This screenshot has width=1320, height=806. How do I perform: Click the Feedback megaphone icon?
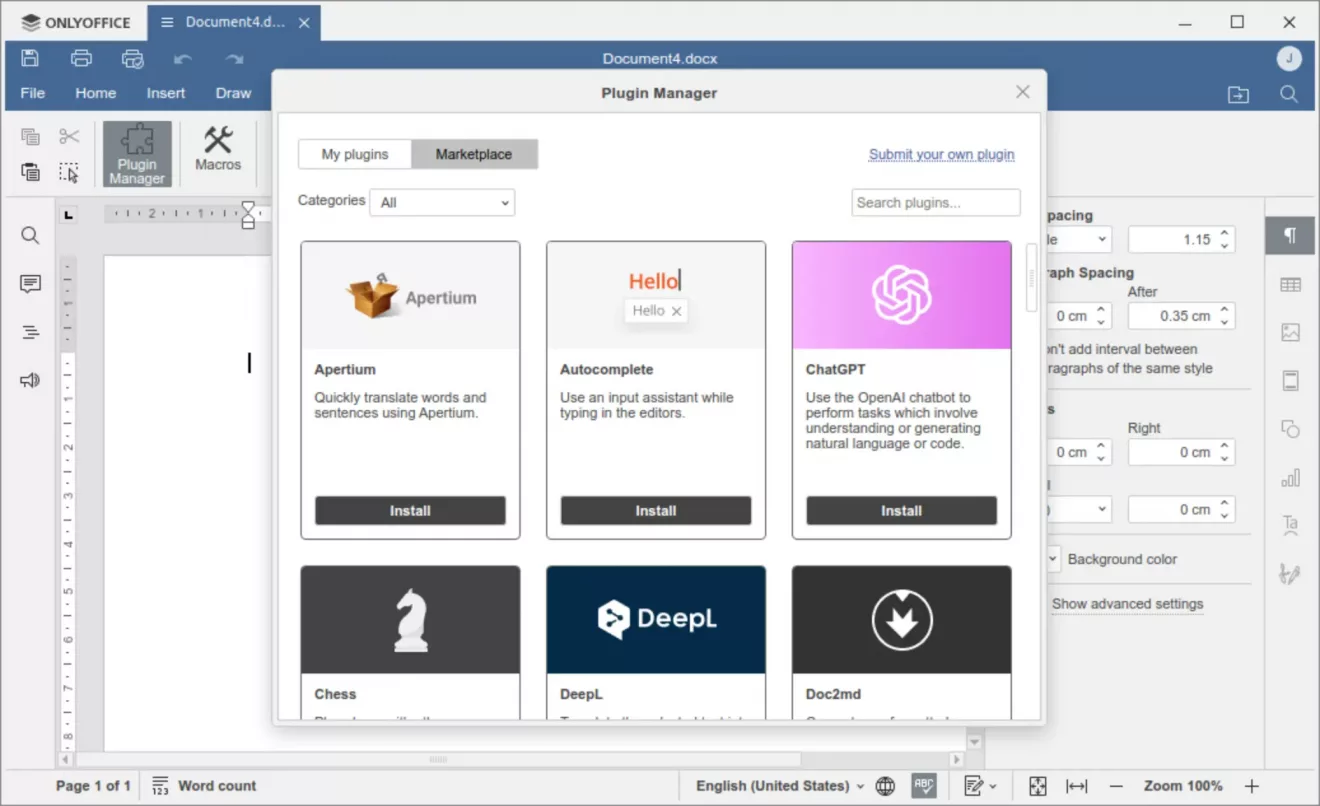tap(30, 380)
